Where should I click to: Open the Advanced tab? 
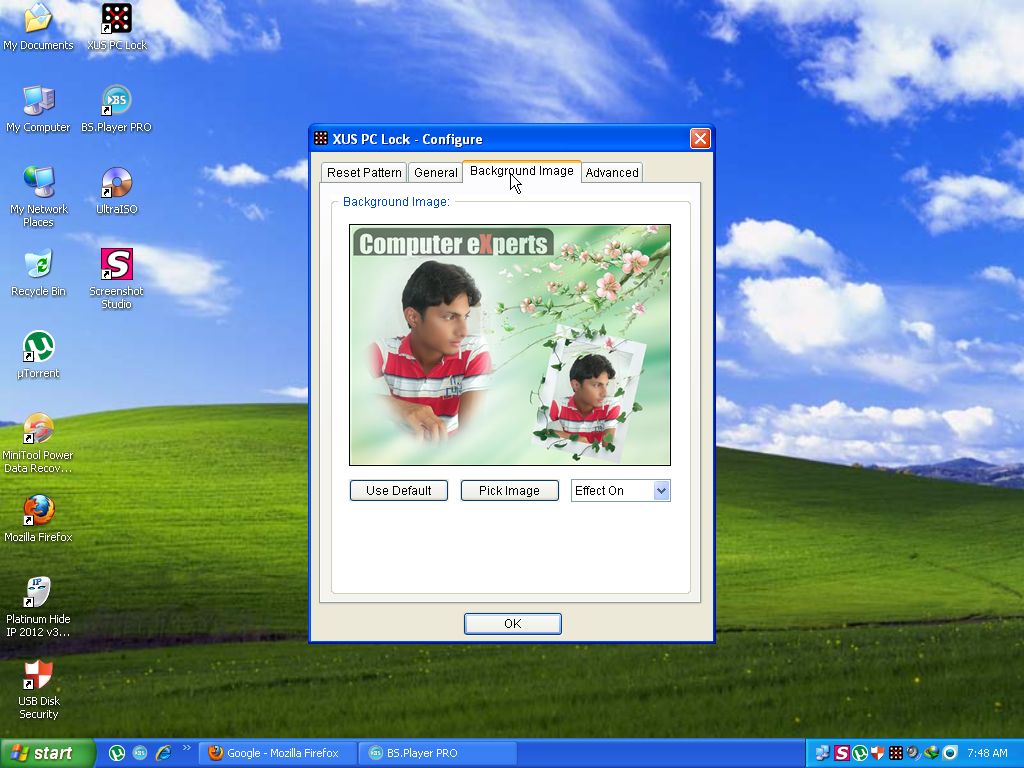pyautogui.click(x=612, y=172)
